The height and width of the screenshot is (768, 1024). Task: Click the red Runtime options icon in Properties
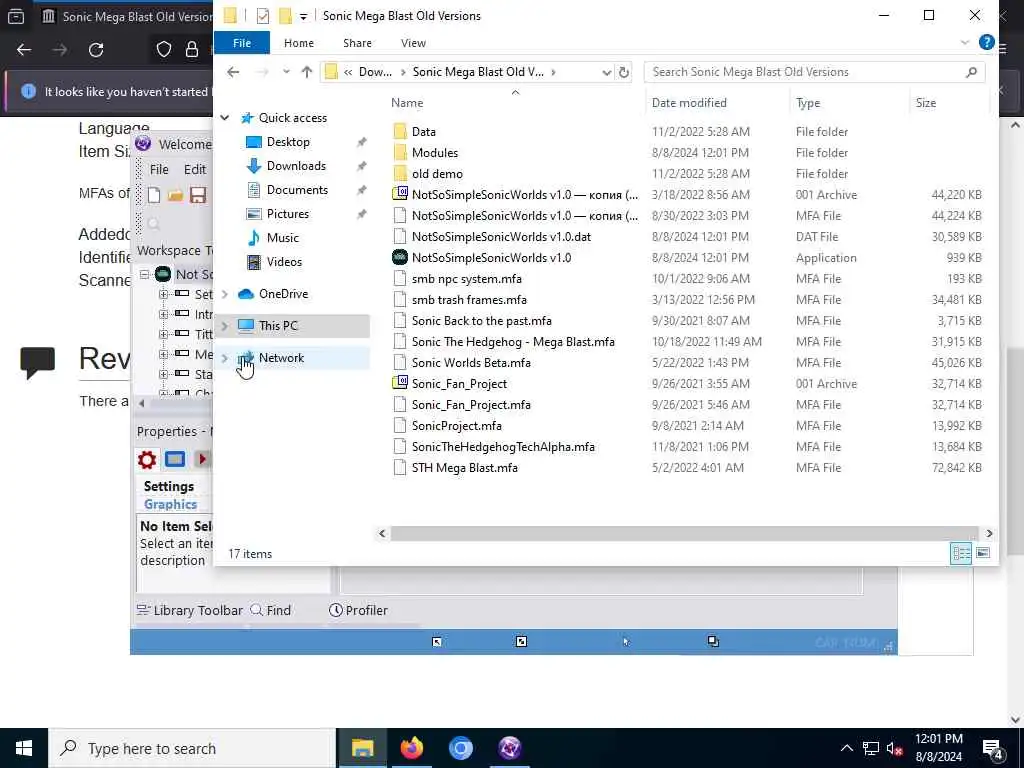click(x=202, y=460)
